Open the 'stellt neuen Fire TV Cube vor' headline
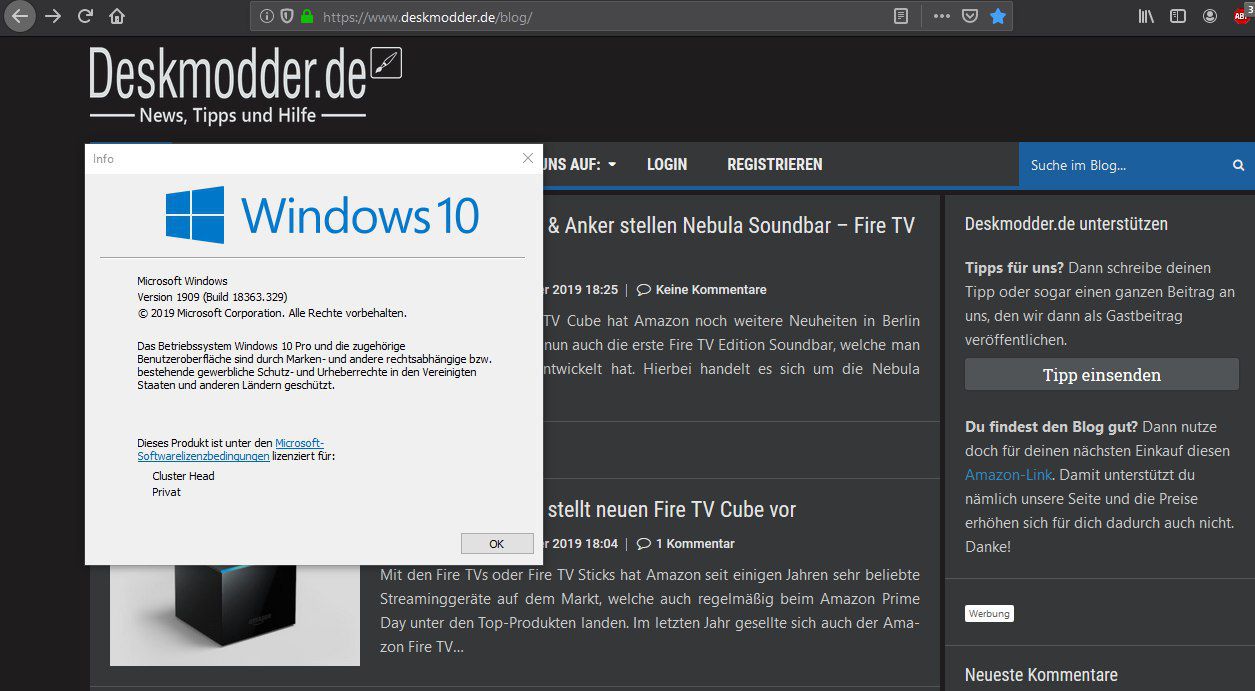 click(671, 510)
